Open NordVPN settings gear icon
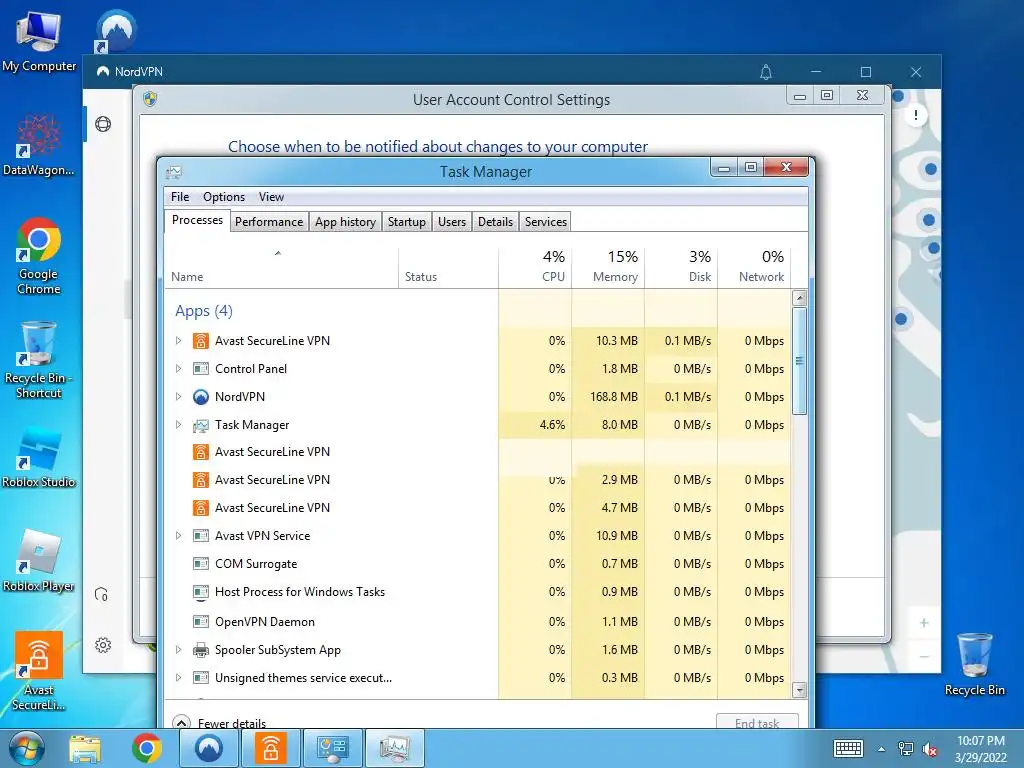 click(x=103, y=645)
